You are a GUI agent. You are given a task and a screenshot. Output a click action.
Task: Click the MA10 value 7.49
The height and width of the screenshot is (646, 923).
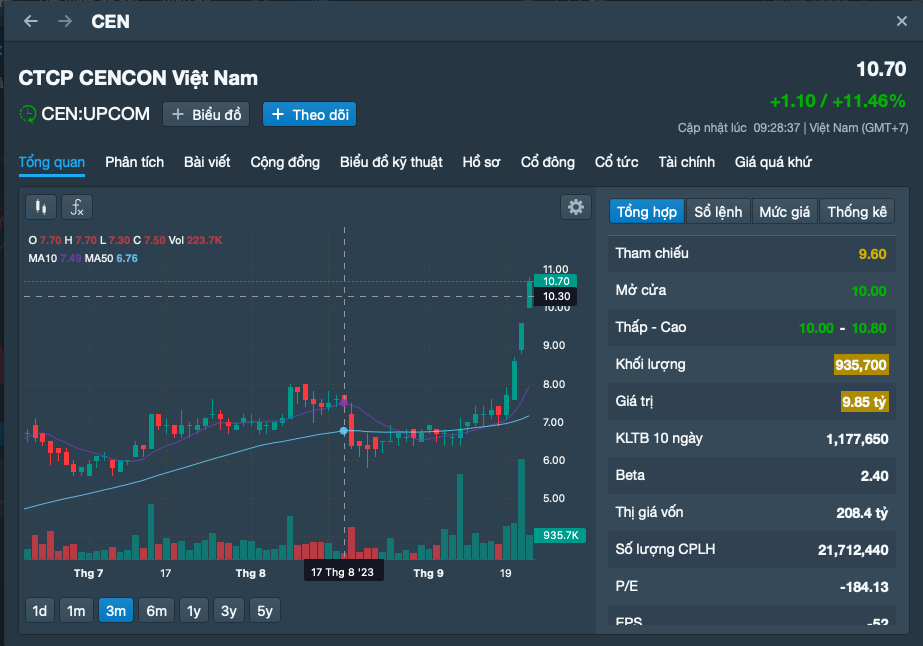pyautogui.click(x=71, y=258)
